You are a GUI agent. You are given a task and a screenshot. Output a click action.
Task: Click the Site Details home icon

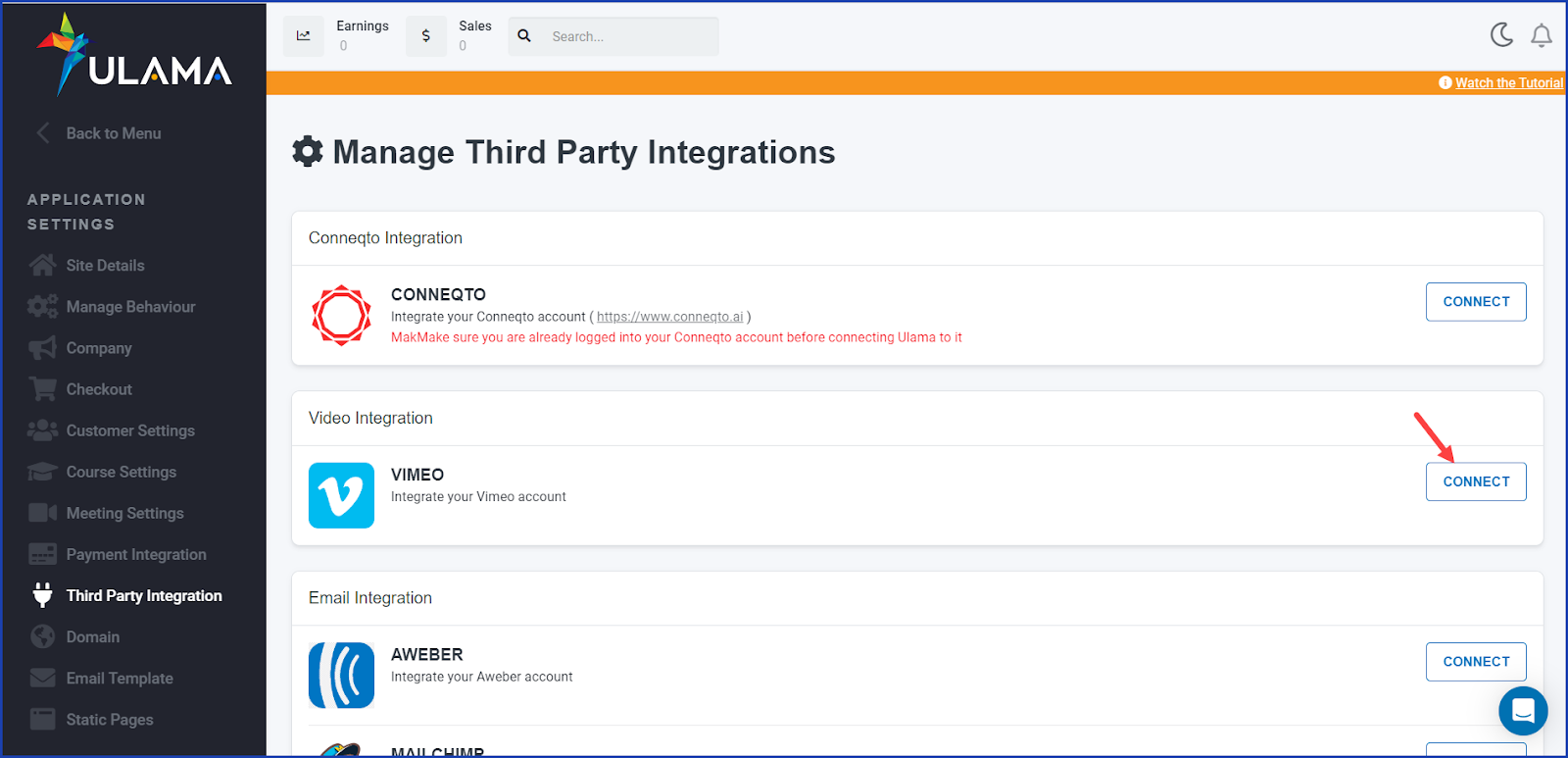[42, 265]
